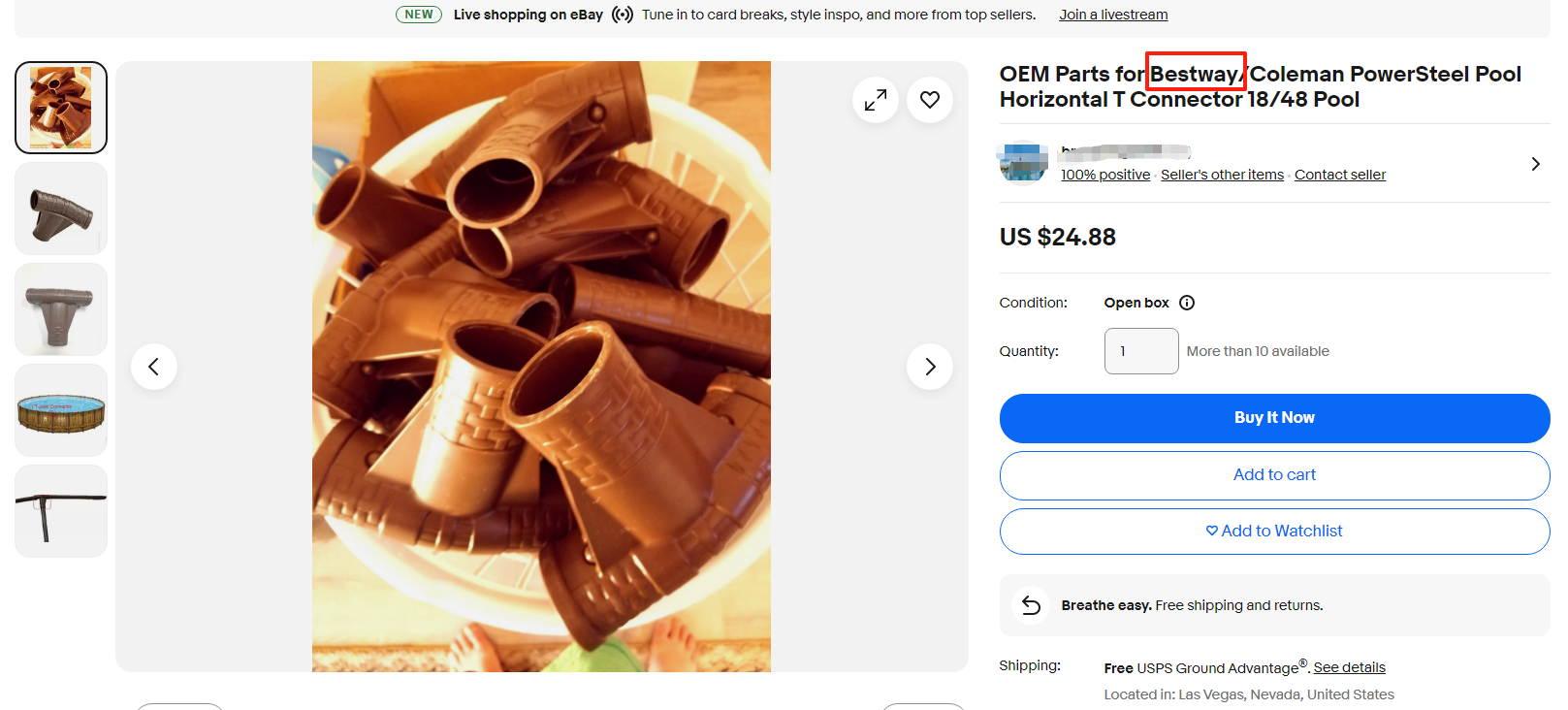Open the Condition info icon
Screen dimensions: 1568x710
tap(1187, 303)
